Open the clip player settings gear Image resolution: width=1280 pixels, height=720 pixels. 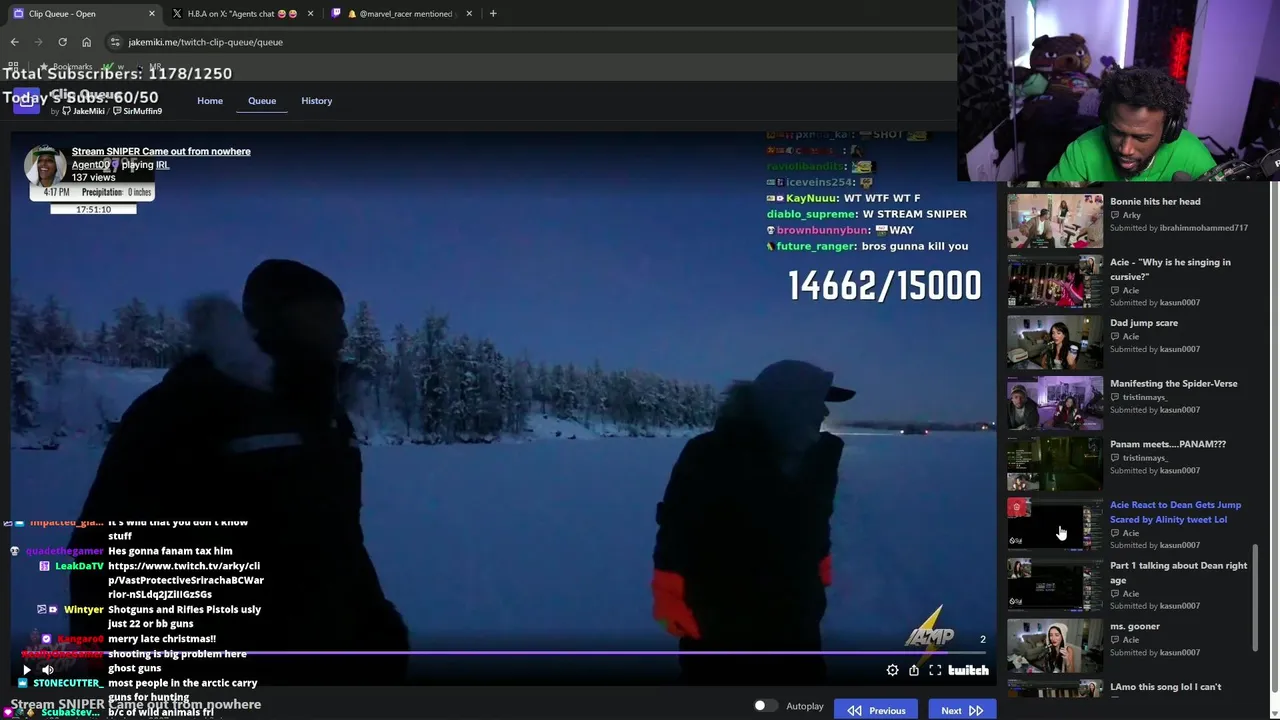(892, 671)
